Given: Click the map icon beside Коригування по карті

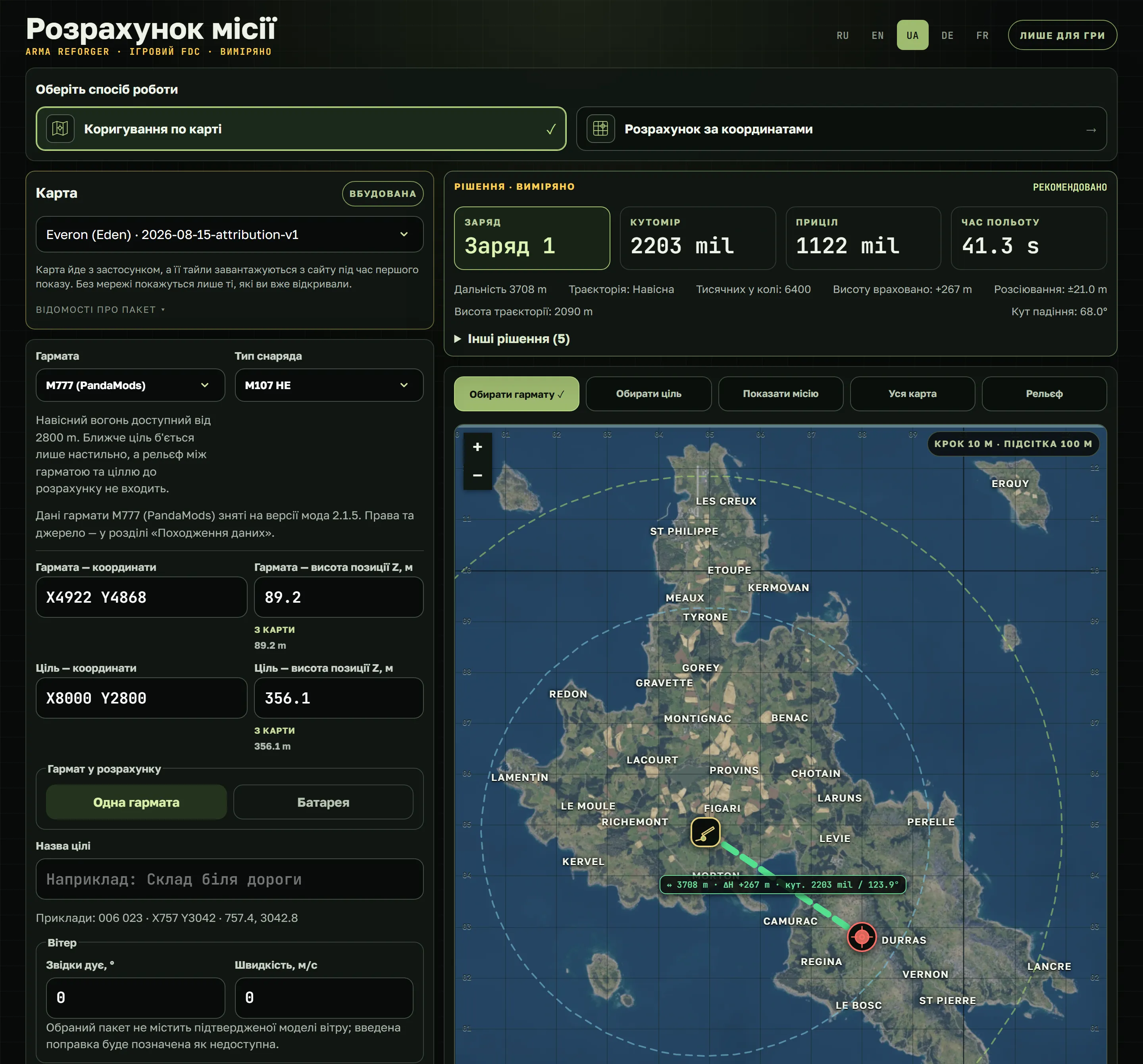Looking at the screenshot, I should [60, 128].
